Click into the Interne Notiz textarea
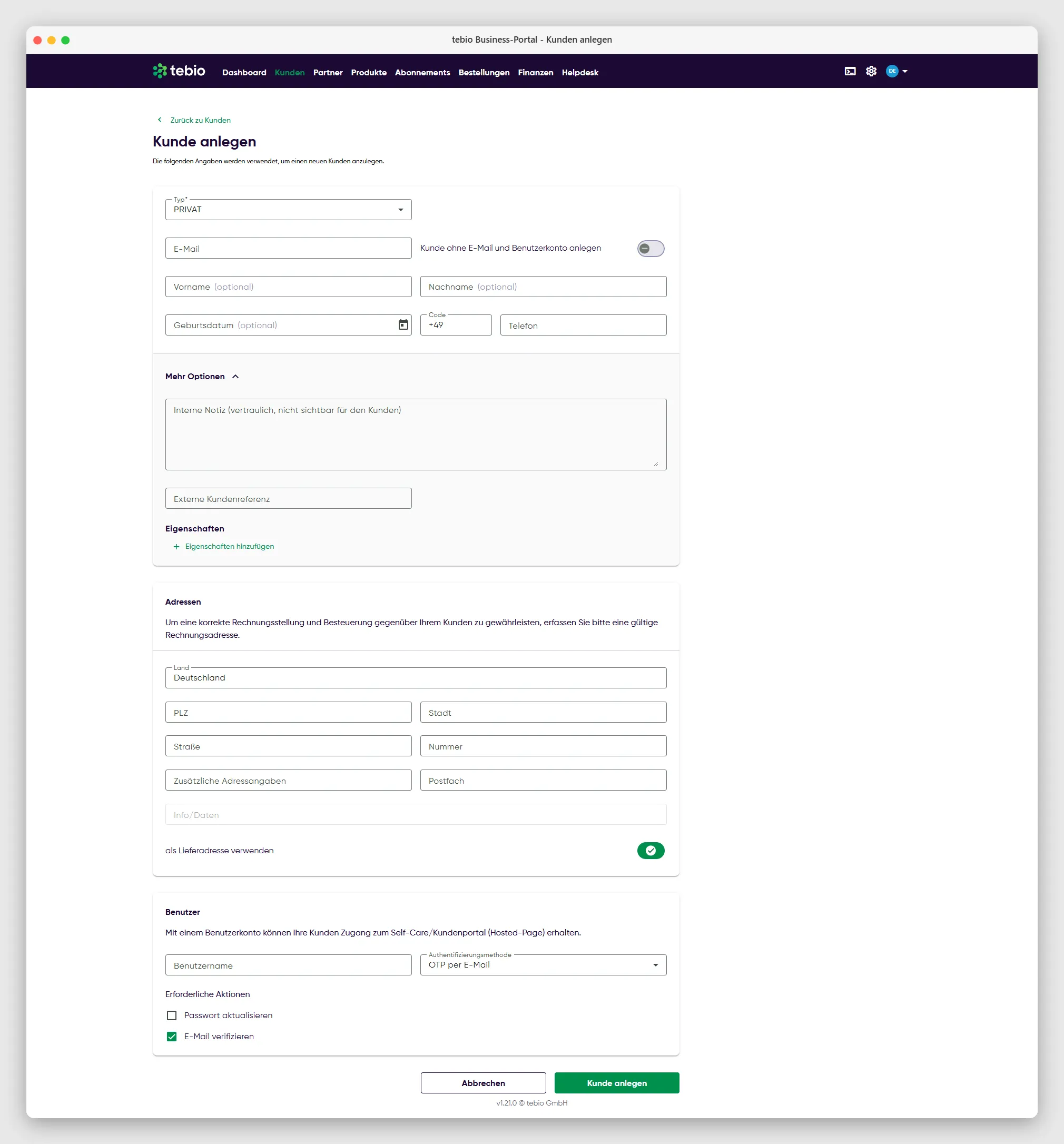The height and width of the screenshot is (1144, 1064). [x=416, y=435]
